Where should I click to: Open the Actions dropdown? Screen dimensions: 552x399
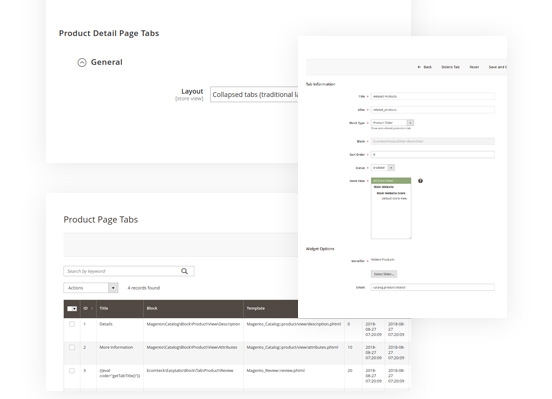(90, 288)
